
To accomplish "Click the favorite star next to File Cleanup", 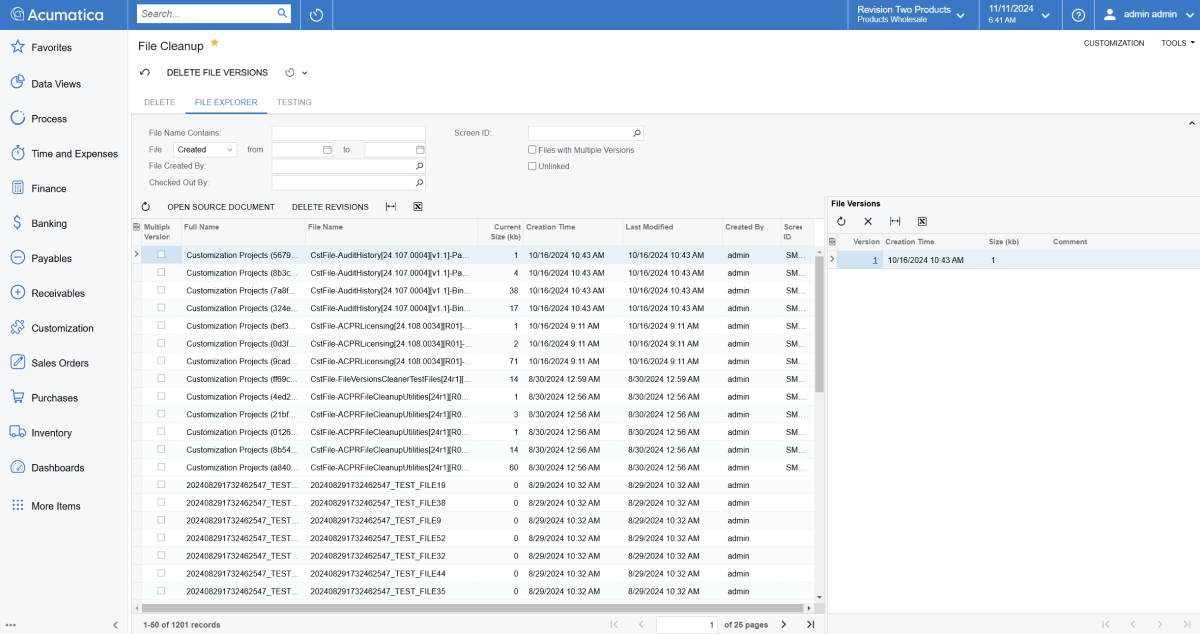I will point(214,44).
